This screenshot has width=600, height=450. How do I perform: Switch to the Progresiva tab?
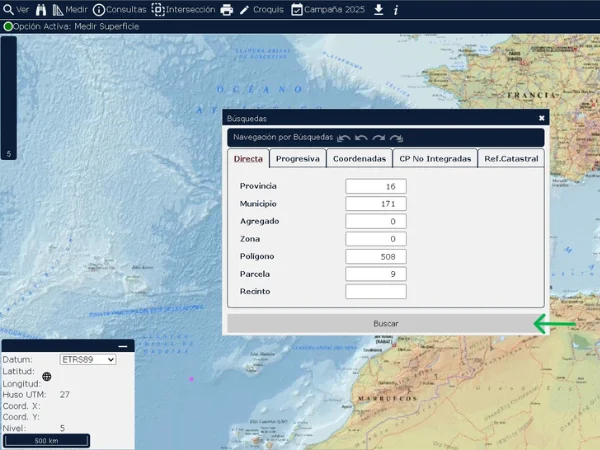tap(297, 159)
